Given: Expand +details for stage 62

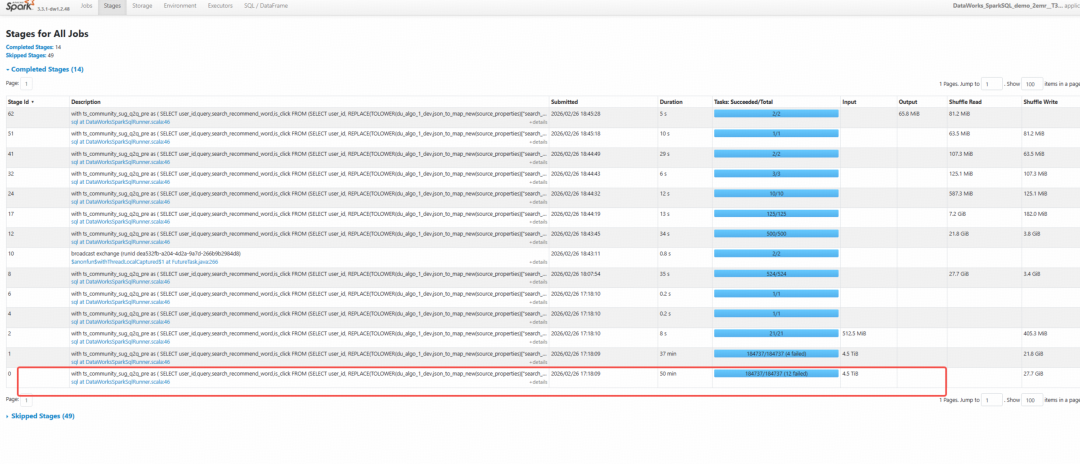Looking at the screenshot, I should tap(539, 122).
